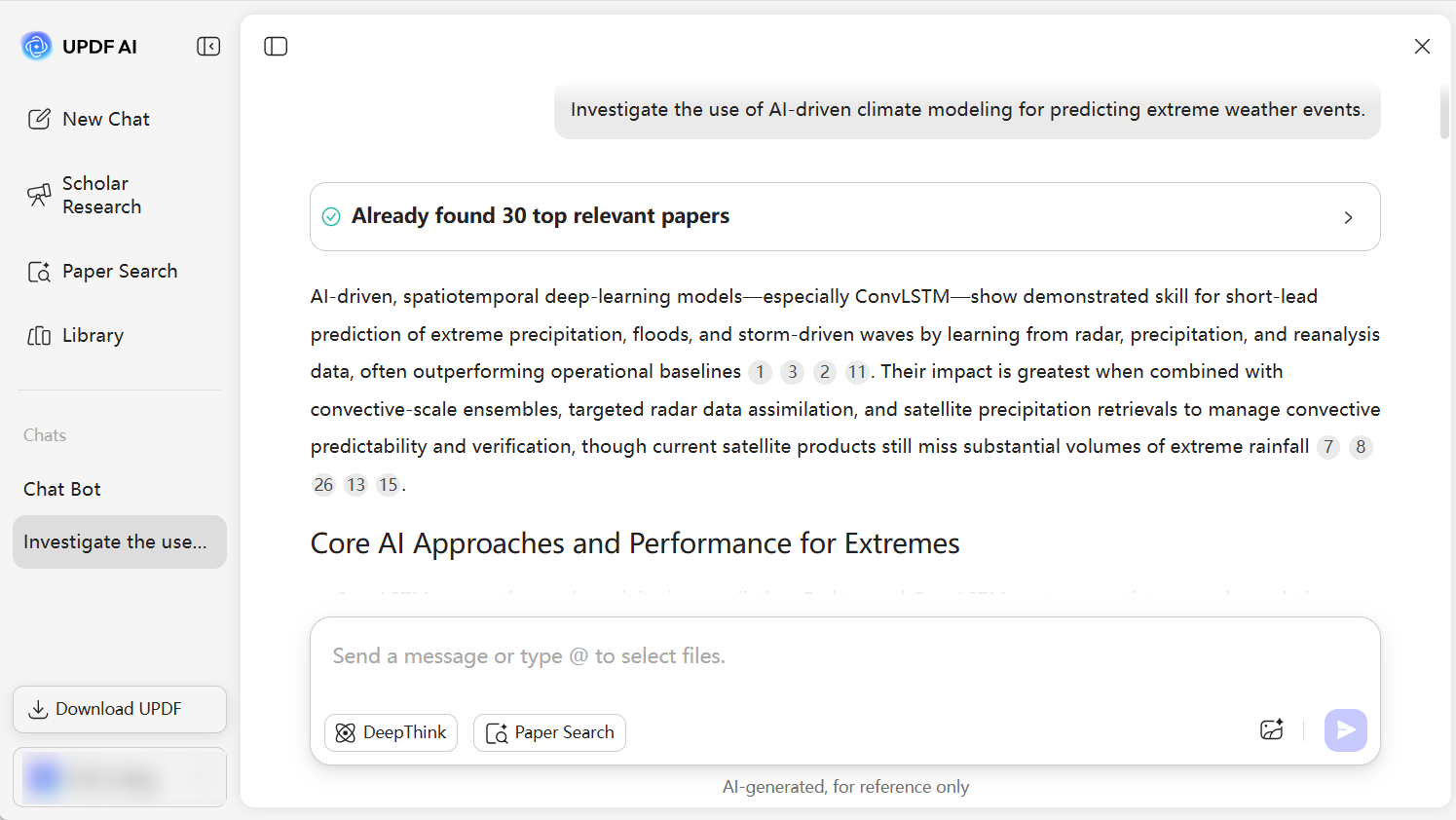This screenshot has width=1456, height=820.
Task: Close the UPDF AI window
Action: (x=1422, y=47)
